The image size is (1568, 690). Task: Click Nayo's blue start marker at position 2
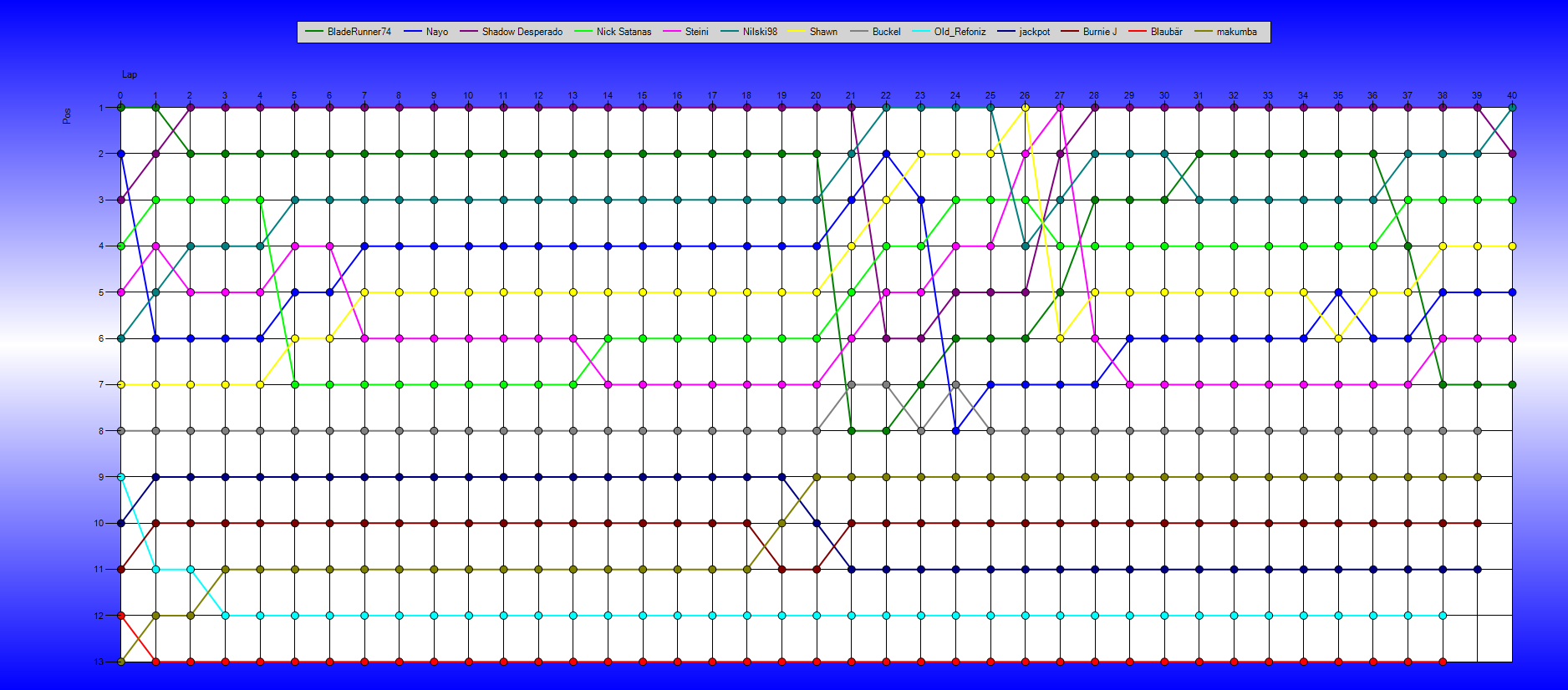point(121,154)
